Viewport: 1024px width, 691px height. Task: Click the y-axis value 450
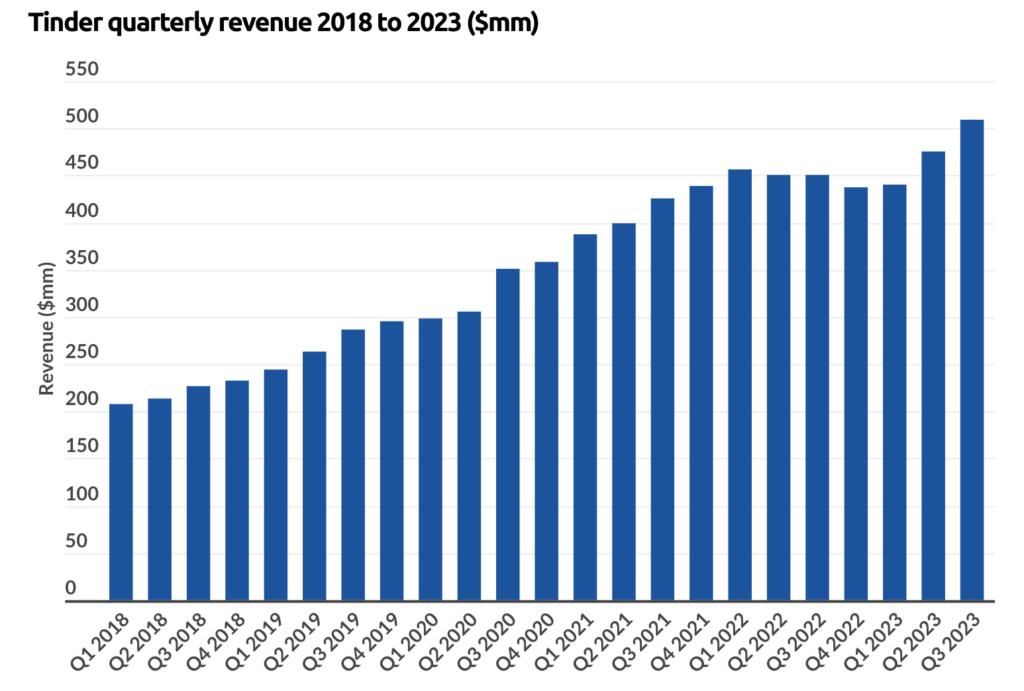tap(82, 163)
